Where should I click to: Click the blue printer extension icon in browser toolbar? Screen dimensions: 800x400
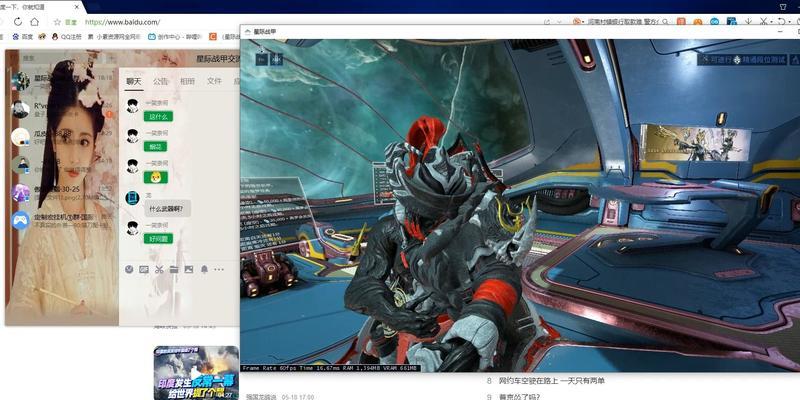pyautogui.click(x=732, y=22)
